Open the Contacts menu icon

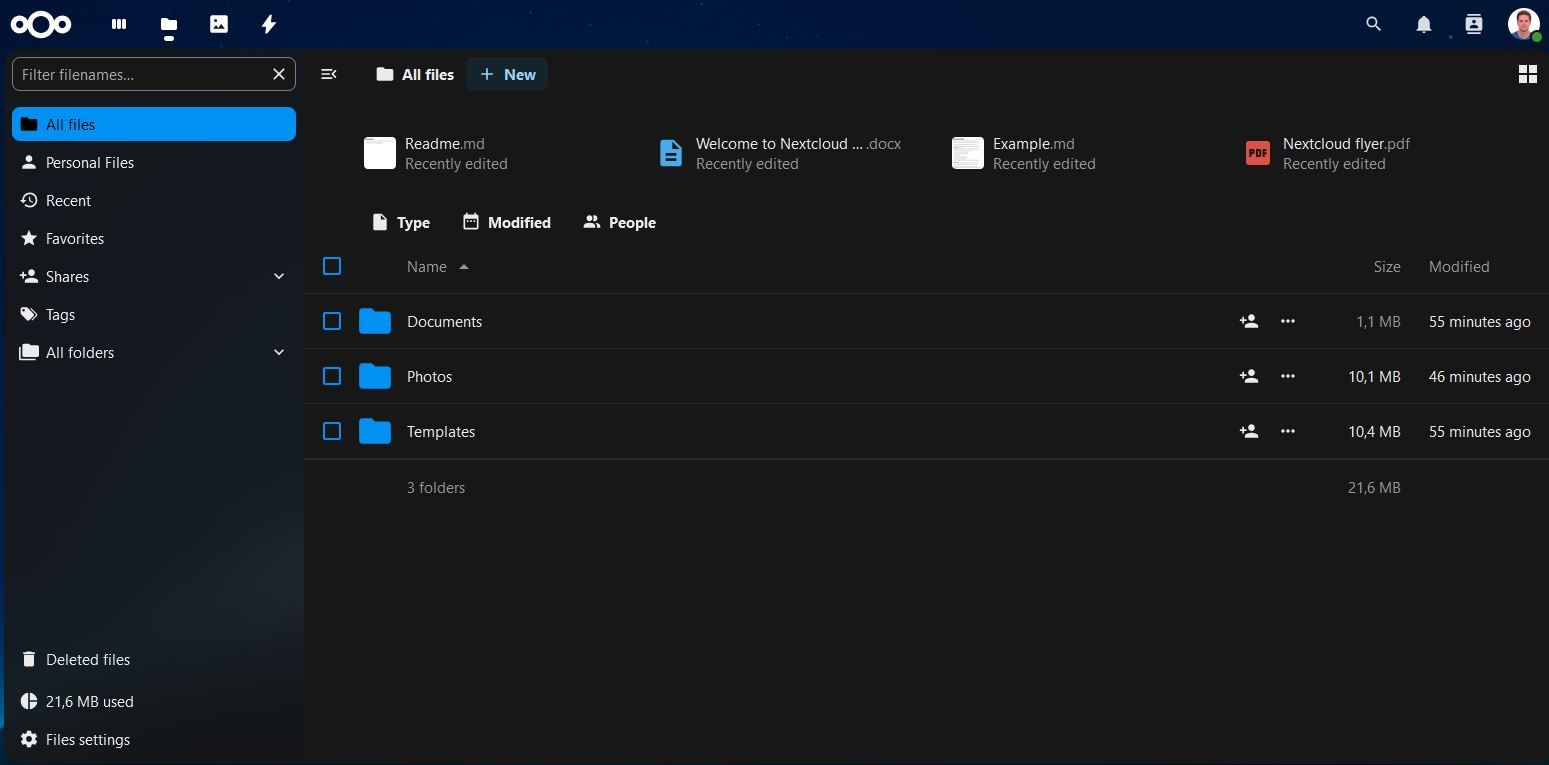1473,24
